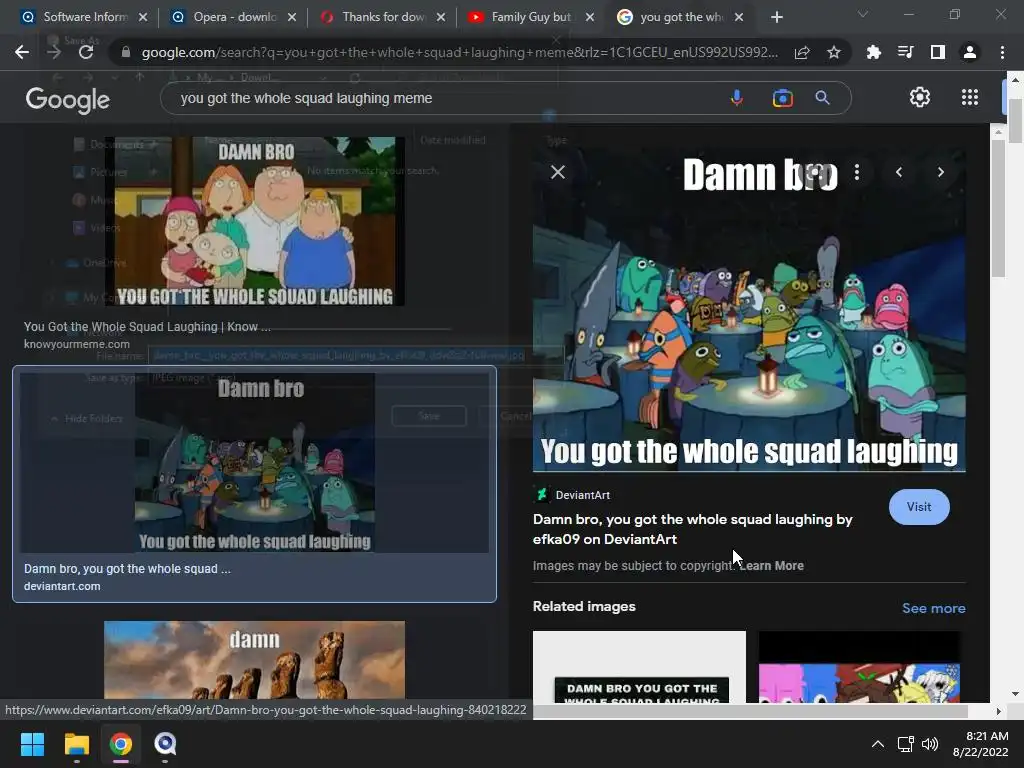Open Learn More copyright link
The image size is (1024, 768).
pyautogui.click(x=771, y=566)
